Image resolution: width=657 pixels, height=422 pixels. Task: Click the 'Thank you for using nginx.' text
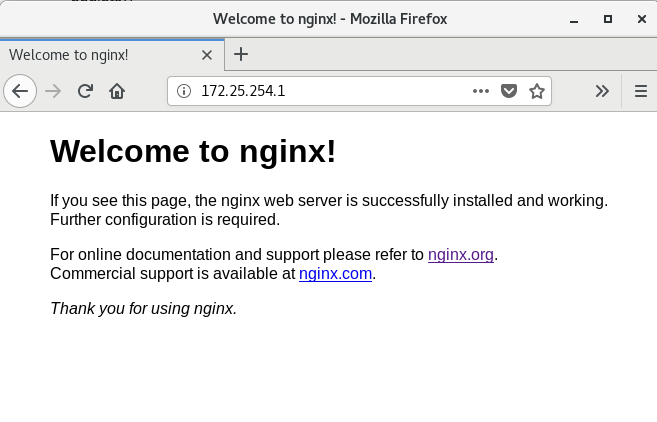(144, 308)
